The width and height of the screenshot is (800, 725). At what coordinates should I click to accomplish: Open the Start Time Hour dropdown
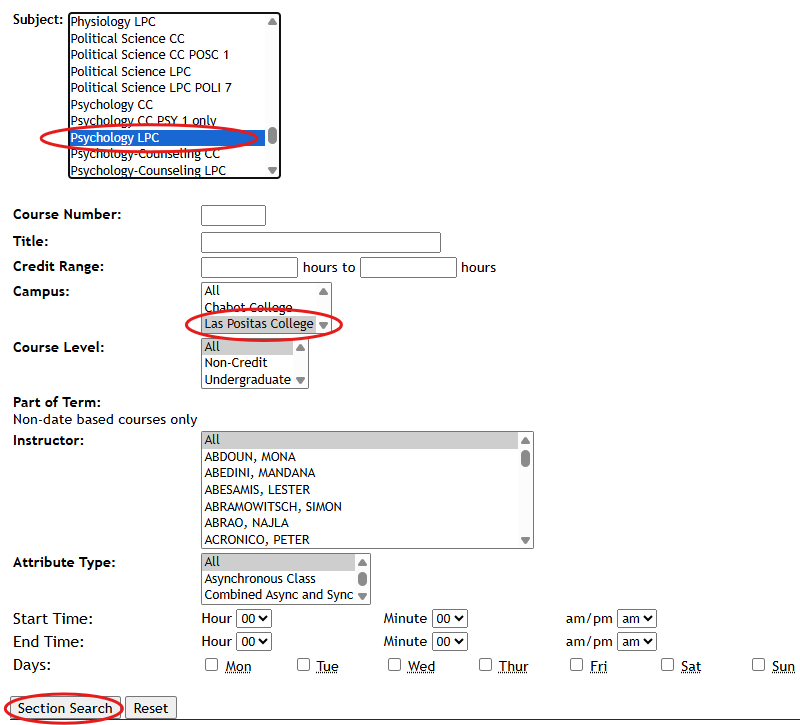click(254, 619)
